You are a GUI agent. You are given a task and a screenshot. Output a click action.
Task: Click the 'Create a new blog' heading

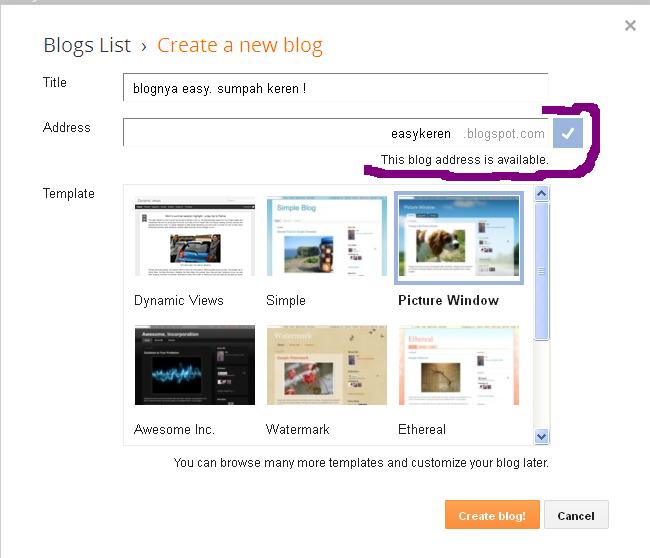(240, 45)
